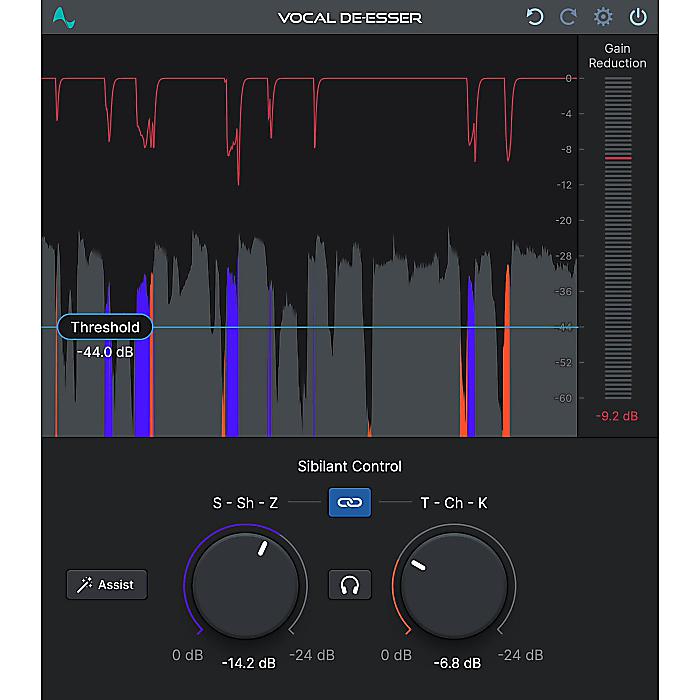
Task: Redo the last undone change
Action: [x=568, y=17]
